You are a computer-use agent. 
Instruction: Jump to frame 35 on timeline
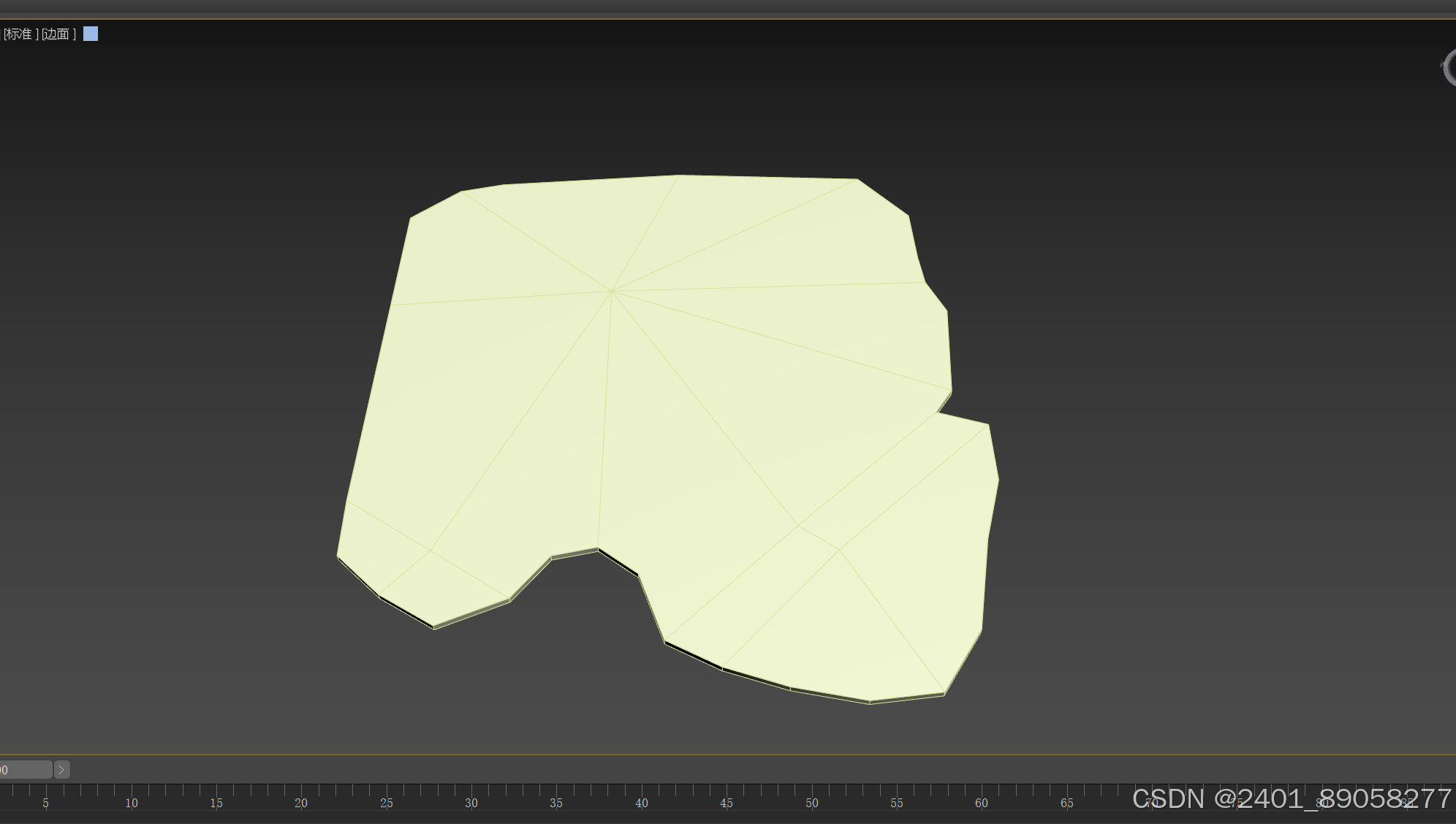[556, 802]
